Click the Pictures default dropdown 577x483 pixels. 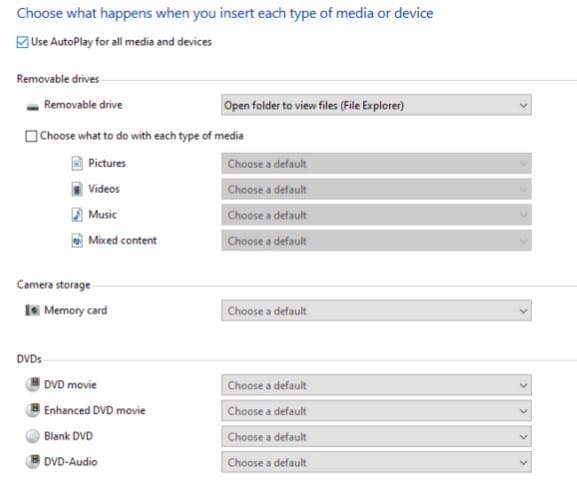376,164
